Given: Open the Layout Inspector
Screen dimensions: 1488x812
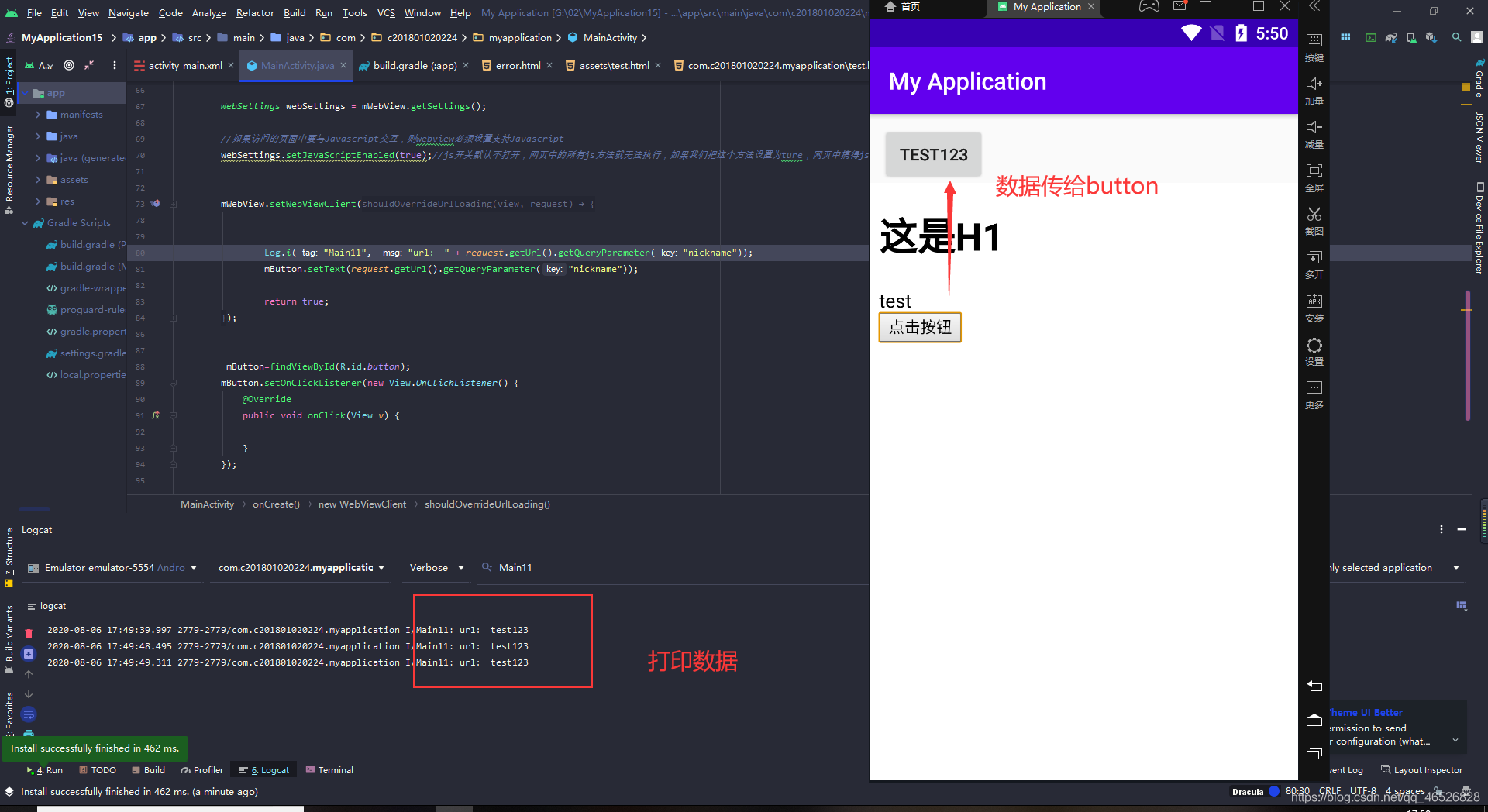Looking at the screenshot, I should (x=1422, y=770).
